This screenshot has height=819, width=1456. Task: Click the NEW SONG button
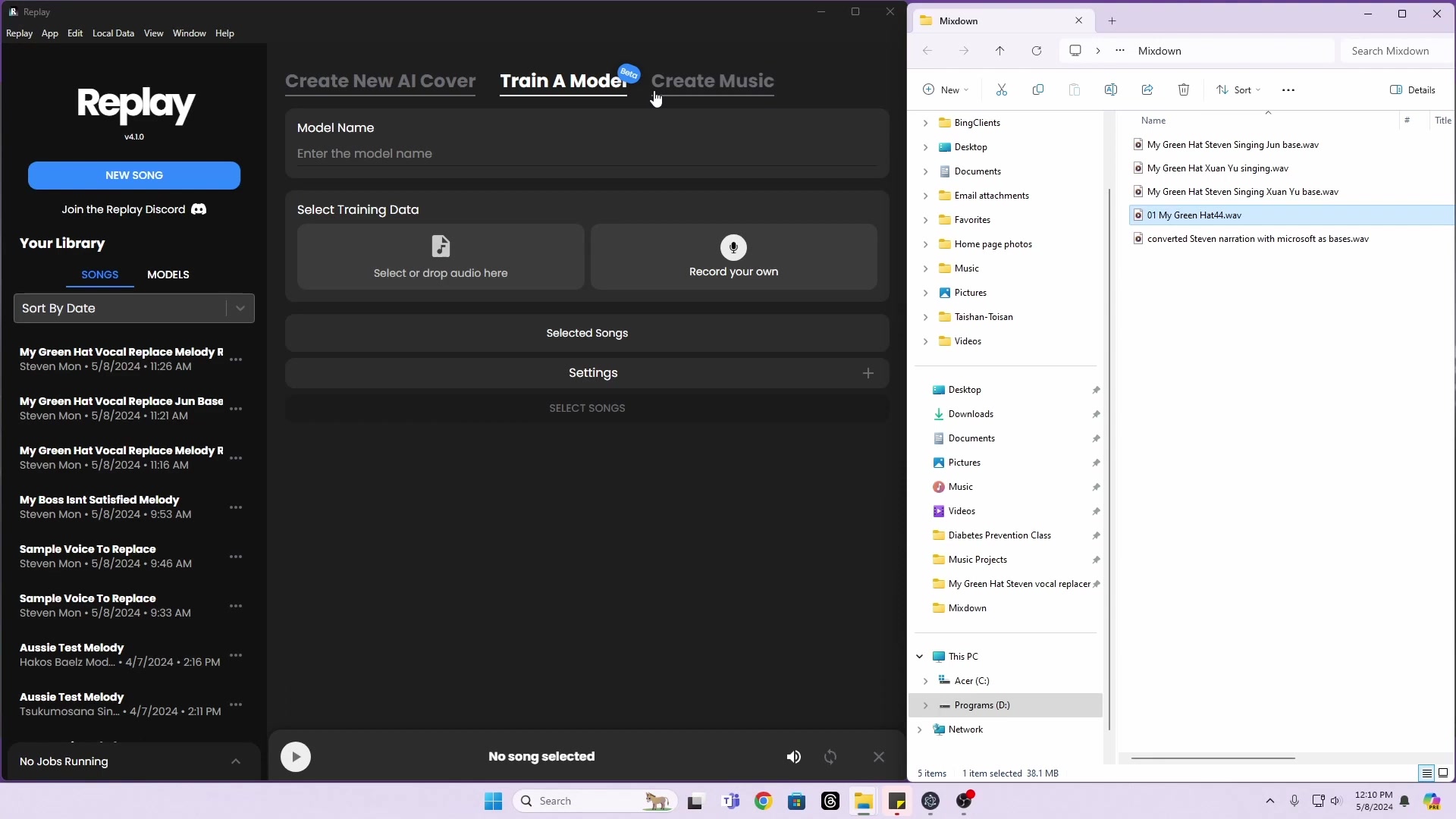(134, 175)
